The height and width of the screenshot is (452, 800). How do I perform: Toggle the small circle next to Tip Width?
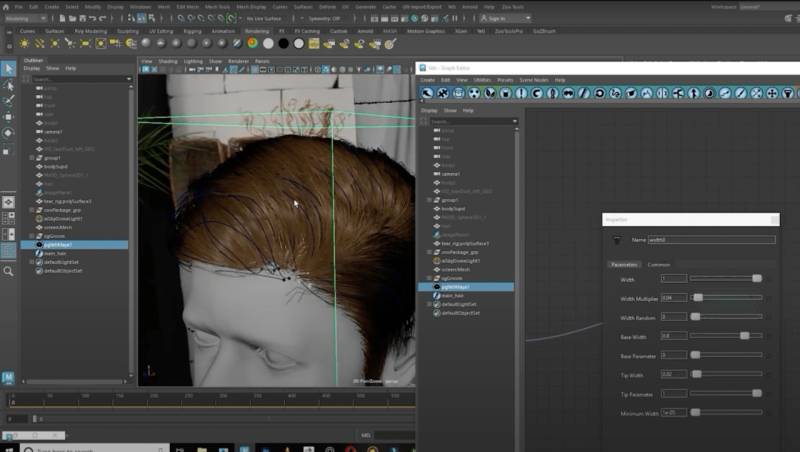pos(769,375)
